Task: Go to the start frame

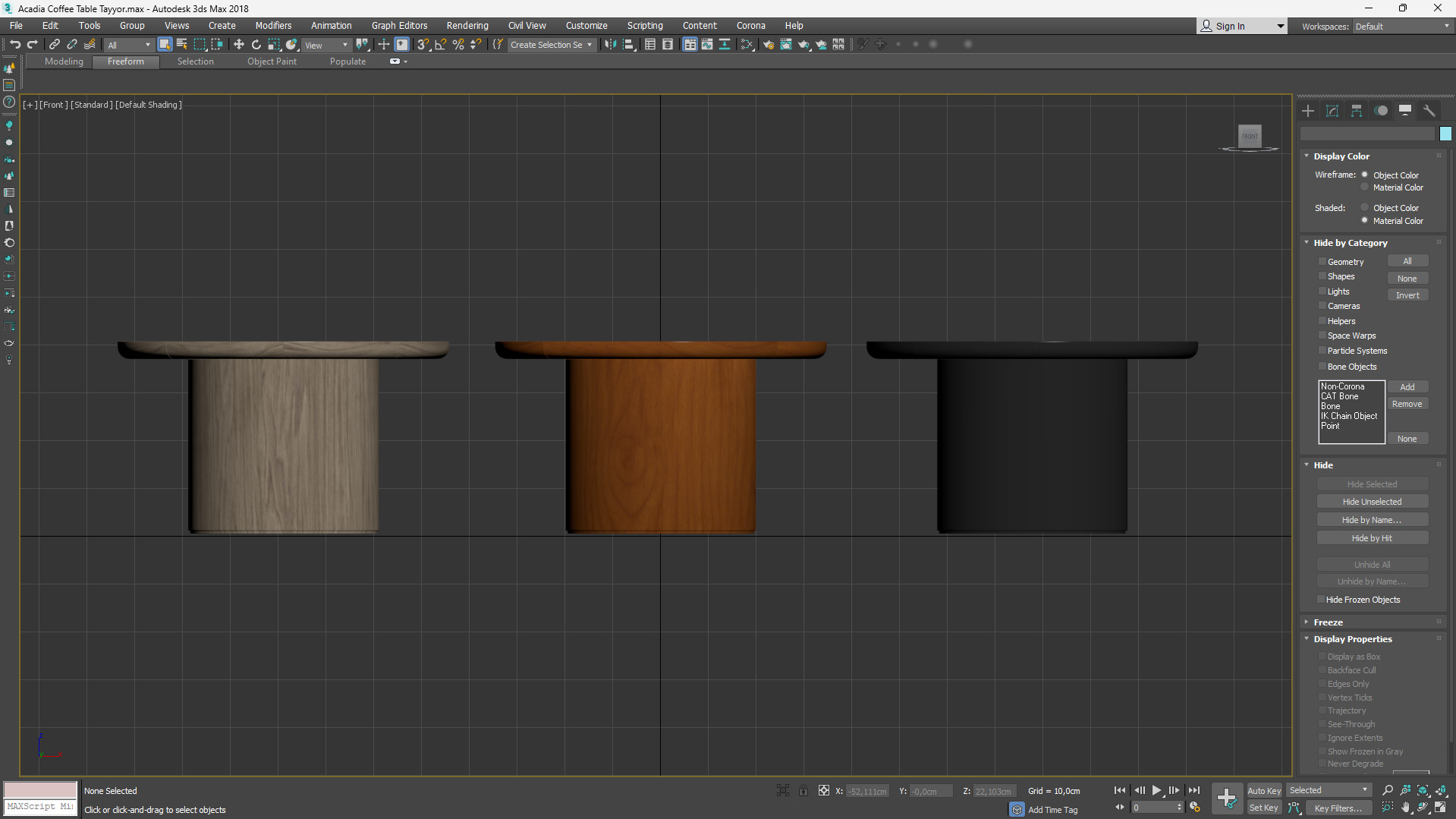Action: coord(1120,790)
